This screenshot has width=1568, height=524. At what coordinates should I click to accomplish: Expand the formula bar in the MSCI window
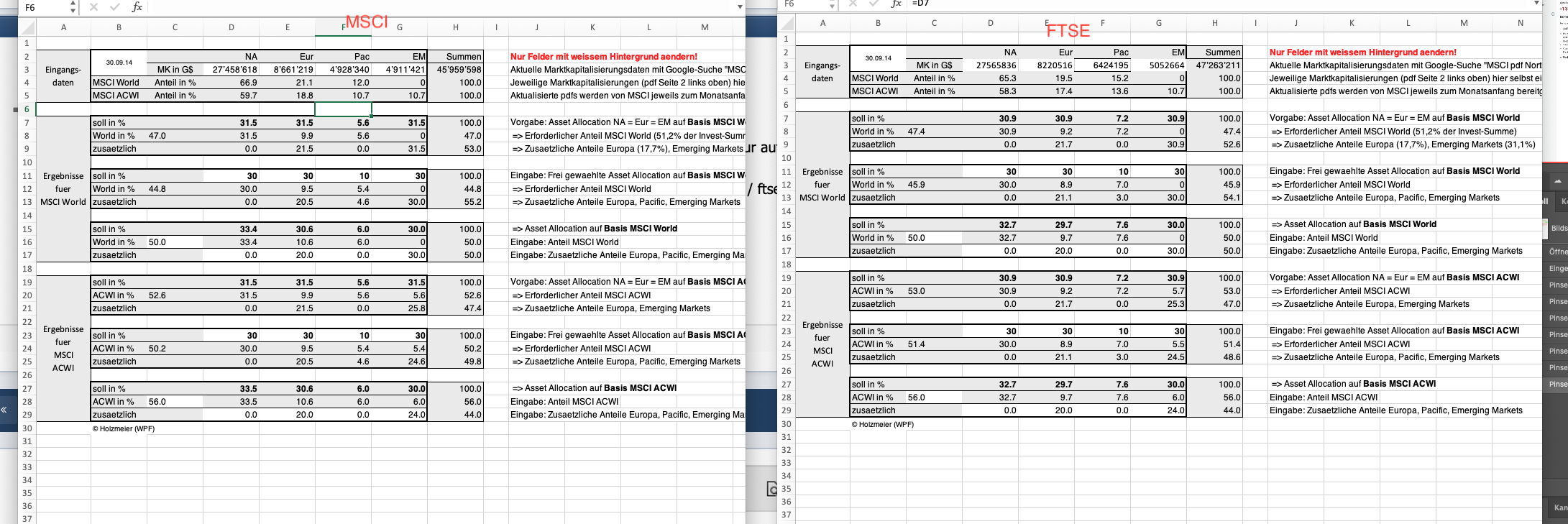(740, 7)
